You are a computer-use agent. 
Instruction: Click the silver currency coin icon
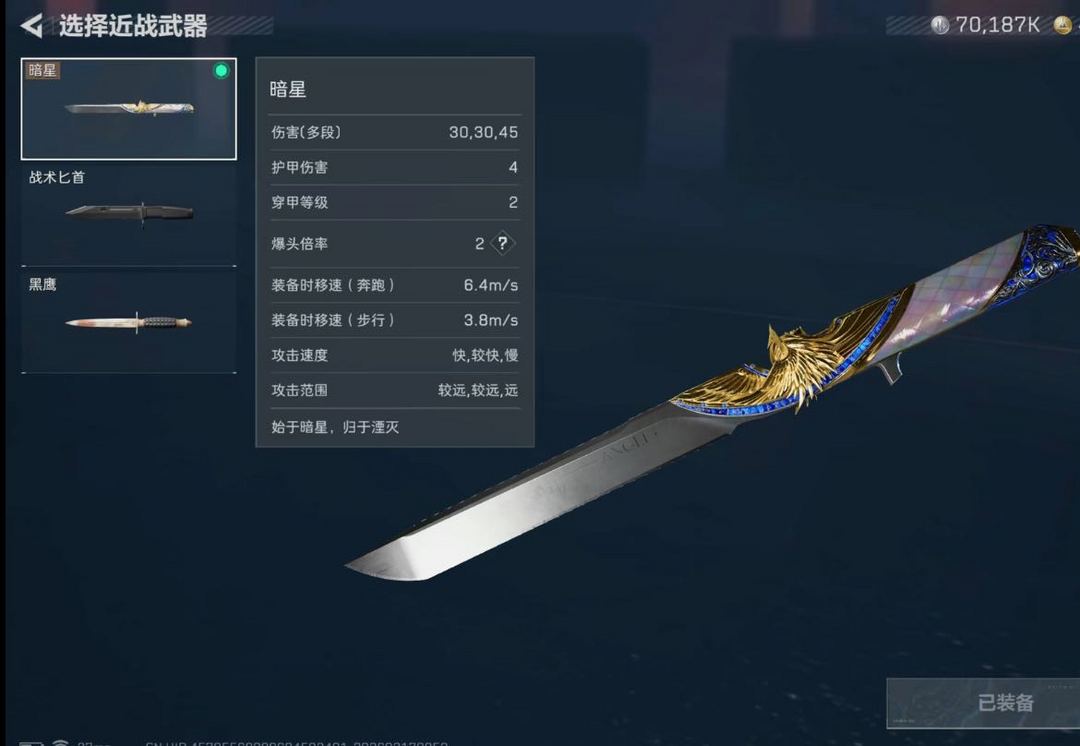click(939, 25)
